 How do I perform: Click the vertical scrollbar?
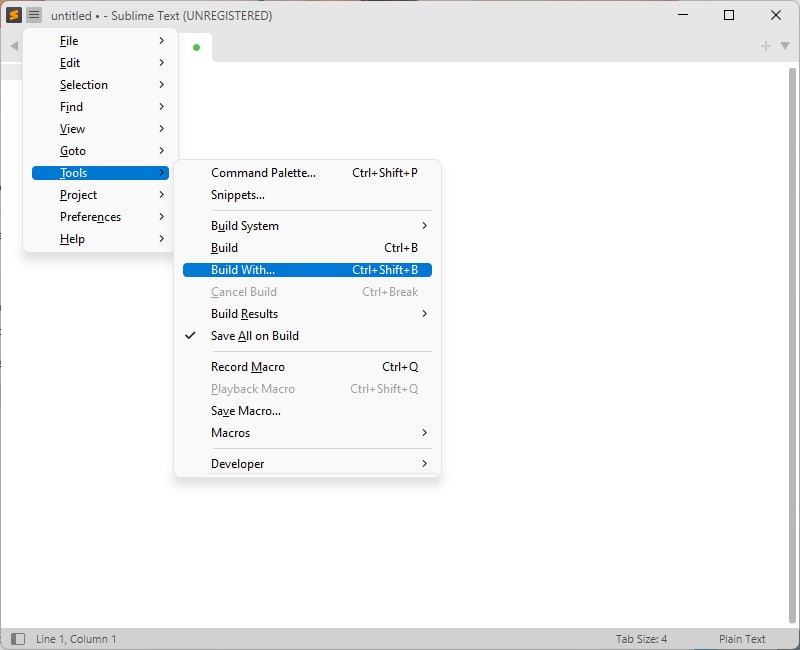[x=792, y=345]
